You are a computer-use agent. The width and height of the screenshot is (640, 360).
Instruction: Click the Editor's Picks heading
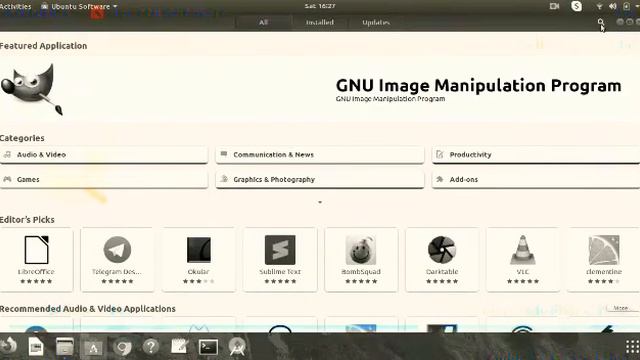[x=27, y=220]
